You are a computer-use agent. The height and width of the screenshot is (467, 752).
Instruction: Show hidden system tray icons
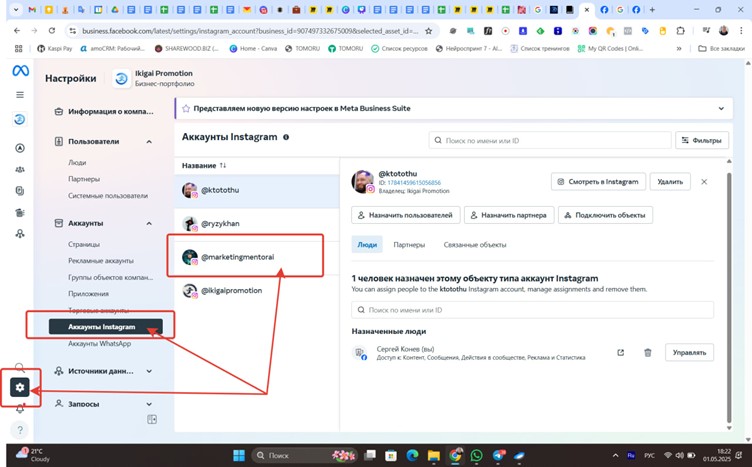pos(615,455)
